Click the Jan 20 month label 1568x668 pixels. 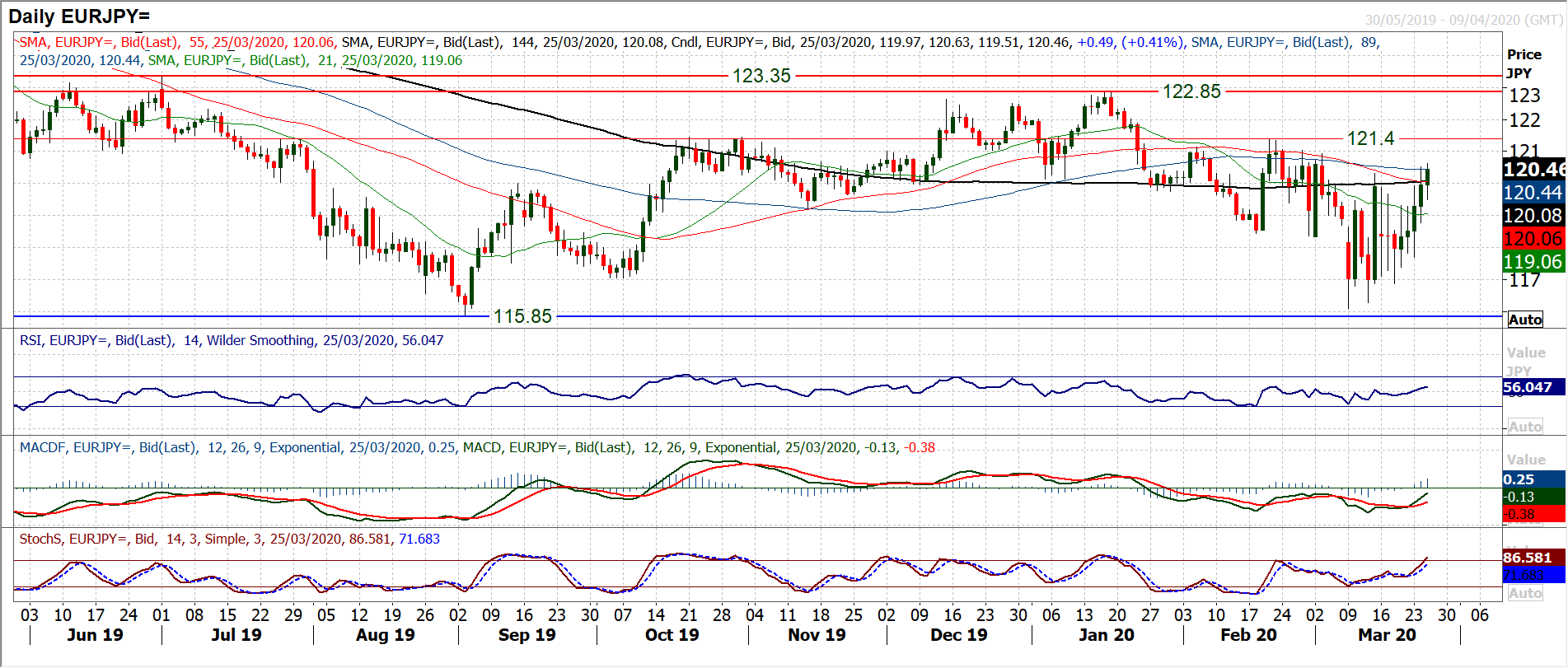(x=1107, y=635)
